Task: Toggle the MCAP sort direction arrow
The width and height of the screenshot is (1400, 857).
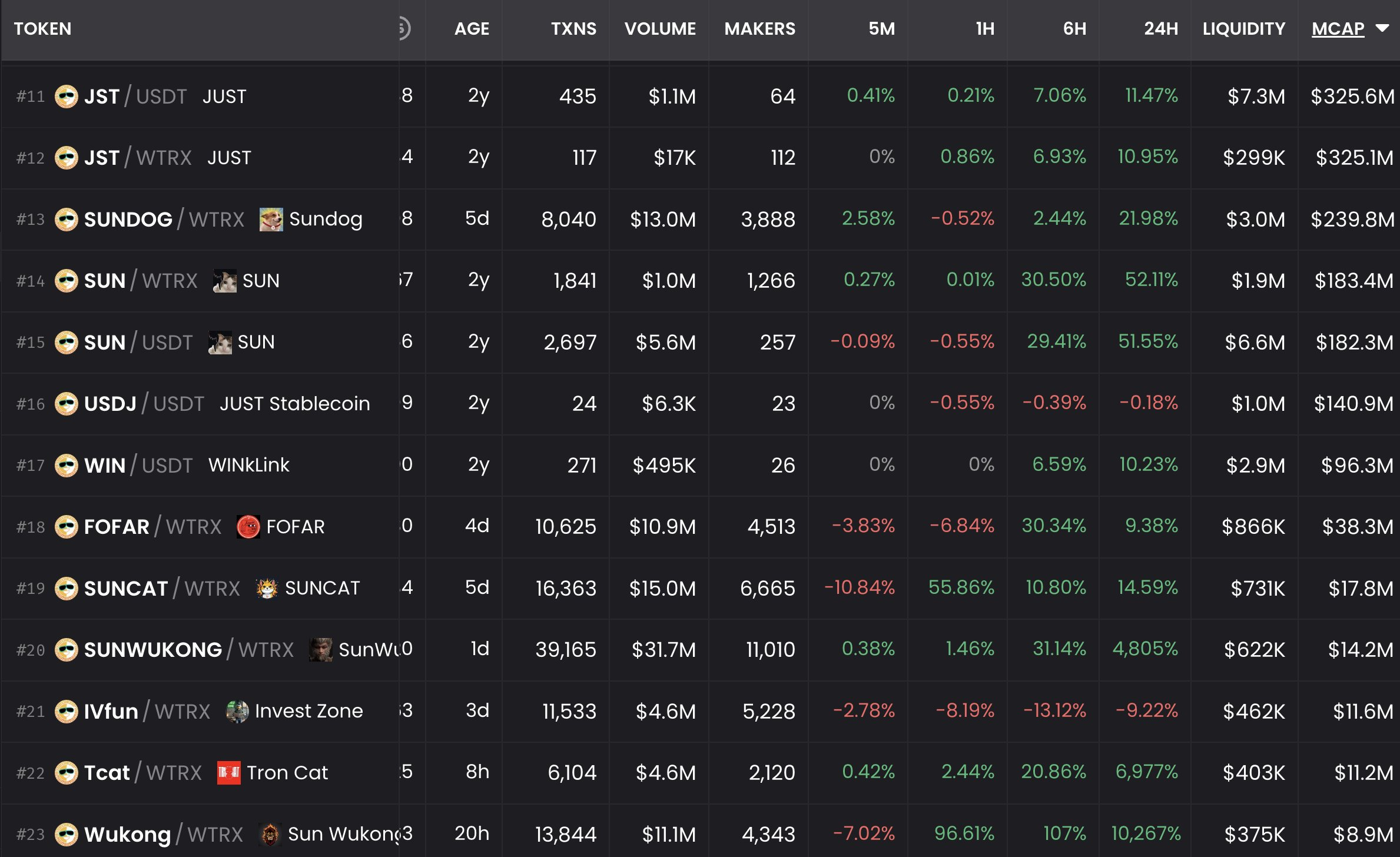Action: pyautogui.click(x=1382, y=28)
